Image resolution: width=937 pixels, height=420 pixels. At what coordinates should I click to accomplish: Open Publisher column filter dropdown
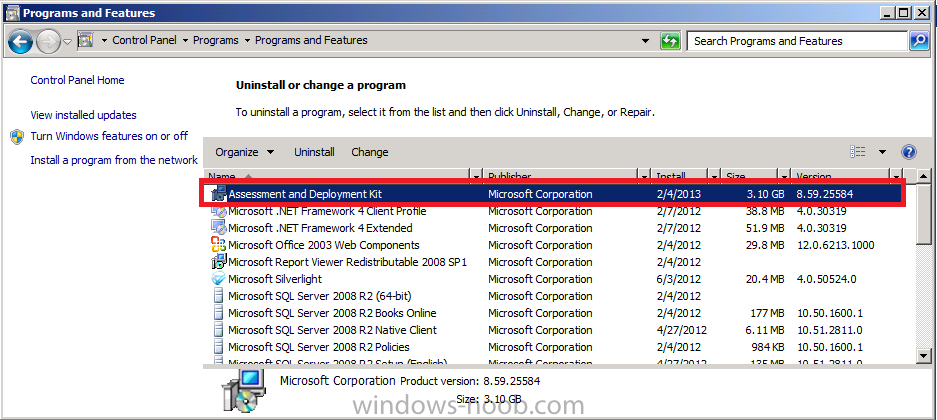click(644, 176)
